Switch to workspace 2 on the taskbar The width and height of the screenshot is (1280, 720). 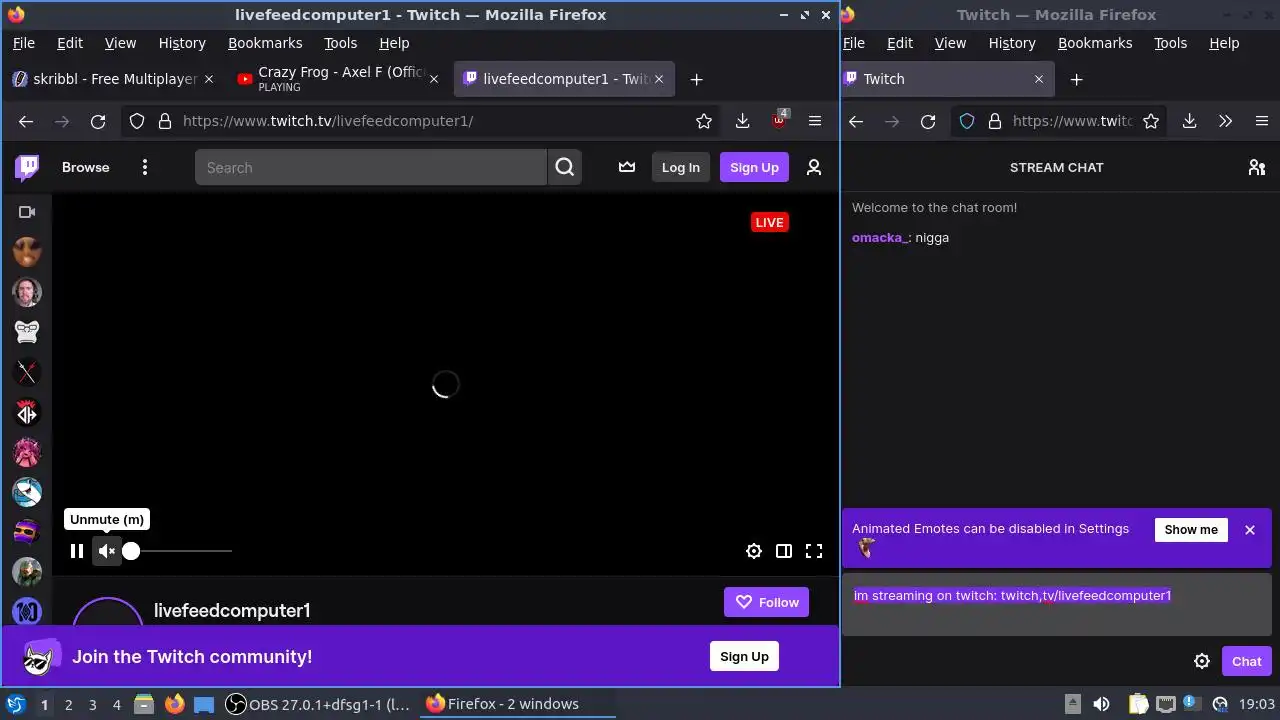point(68,705)
